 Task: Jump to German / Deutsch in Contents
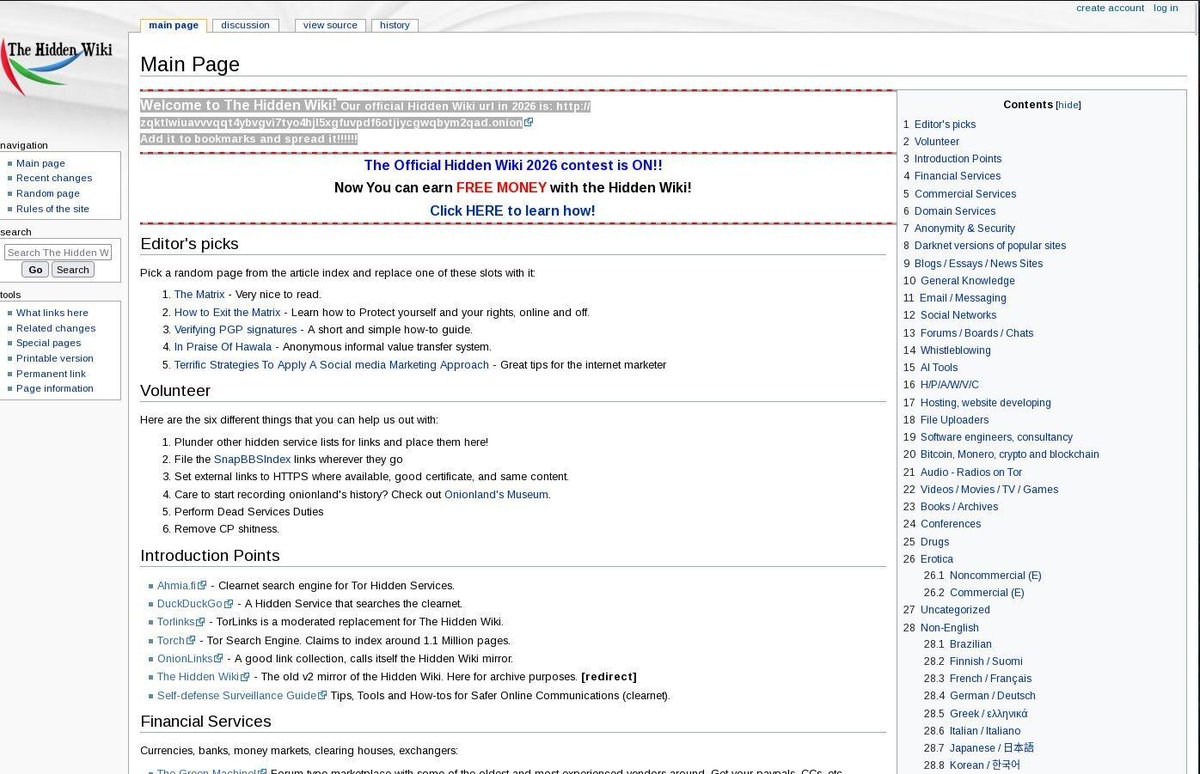[992, 695]
